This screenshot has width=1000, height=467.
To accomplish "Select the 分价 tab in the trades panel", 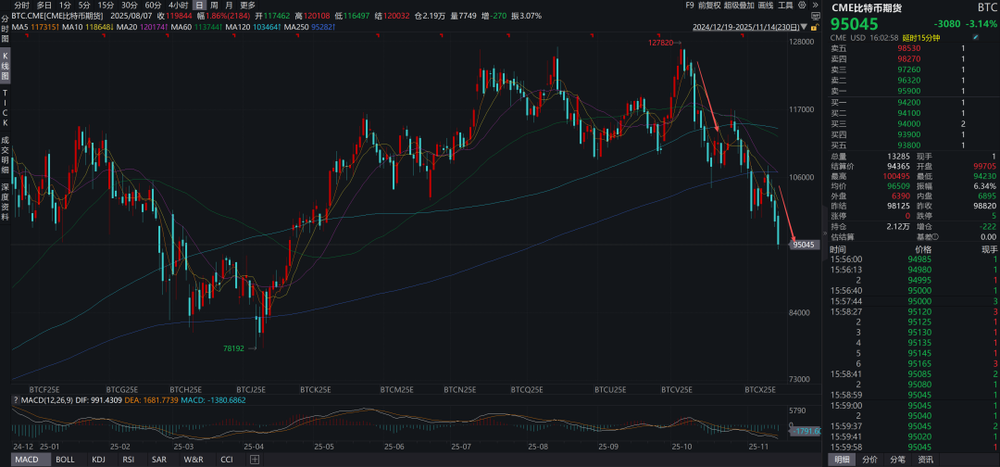I will tap(870, 459).
